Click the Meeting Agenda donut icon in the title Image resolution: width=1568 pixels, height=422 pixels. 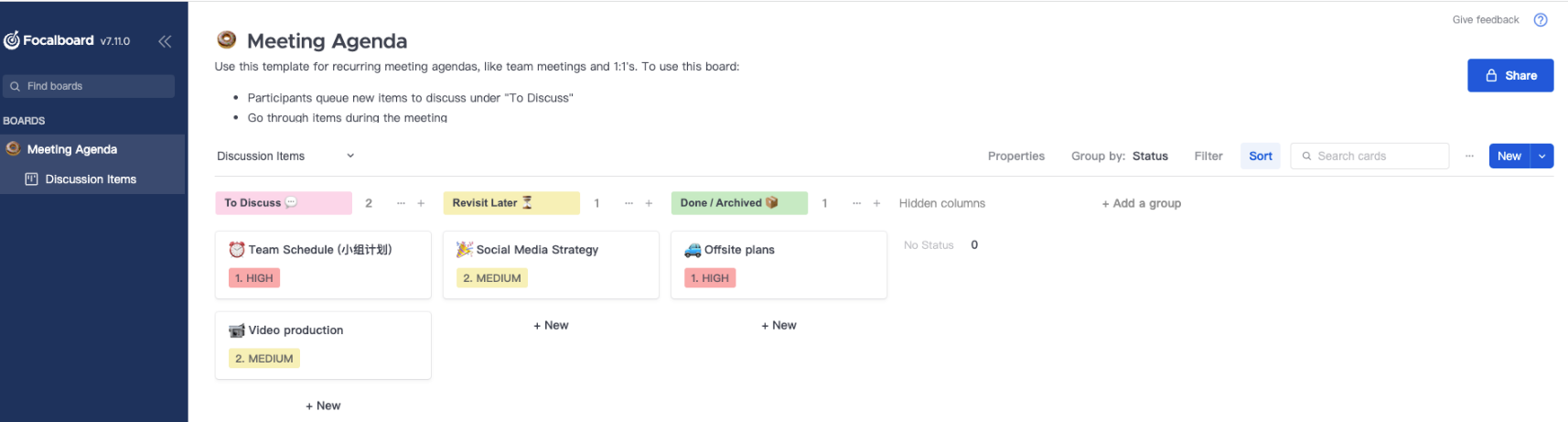click(x=226, y=39)
